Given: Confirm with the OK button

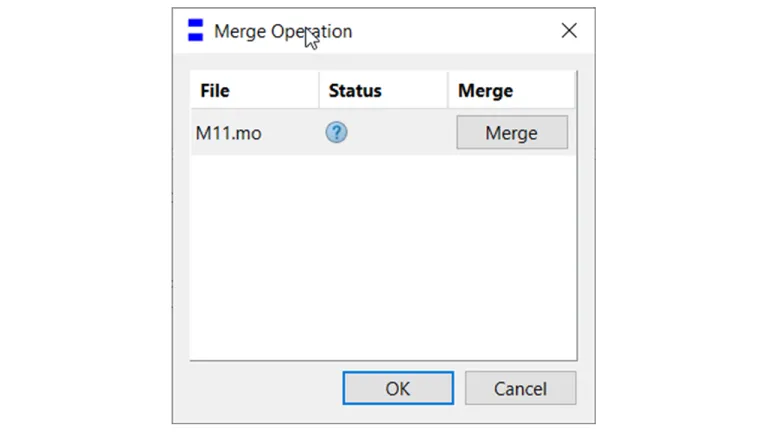Looking at the screenshot, I should pos(397,388).
